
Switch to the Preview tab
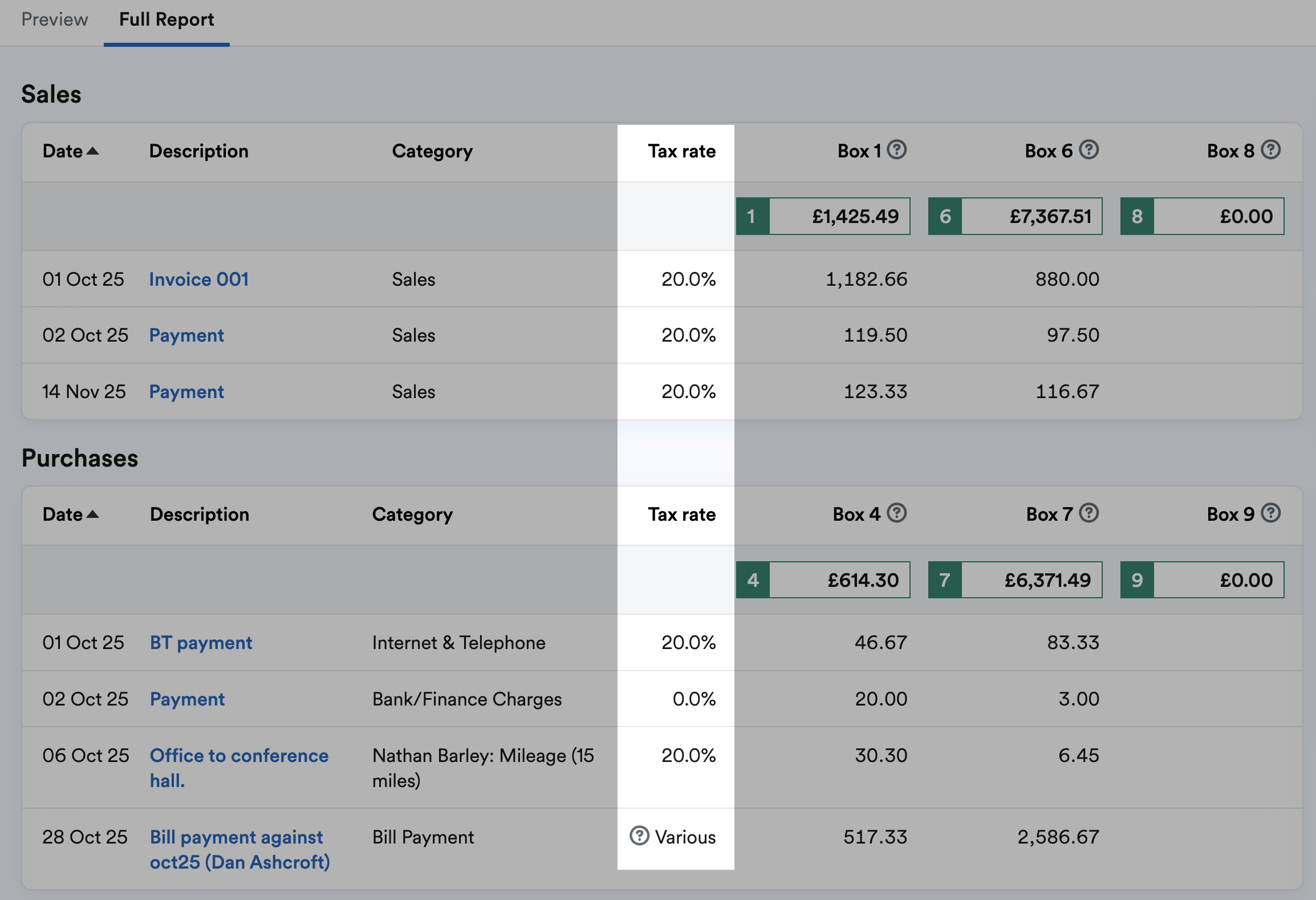click(x=55, y=19)
